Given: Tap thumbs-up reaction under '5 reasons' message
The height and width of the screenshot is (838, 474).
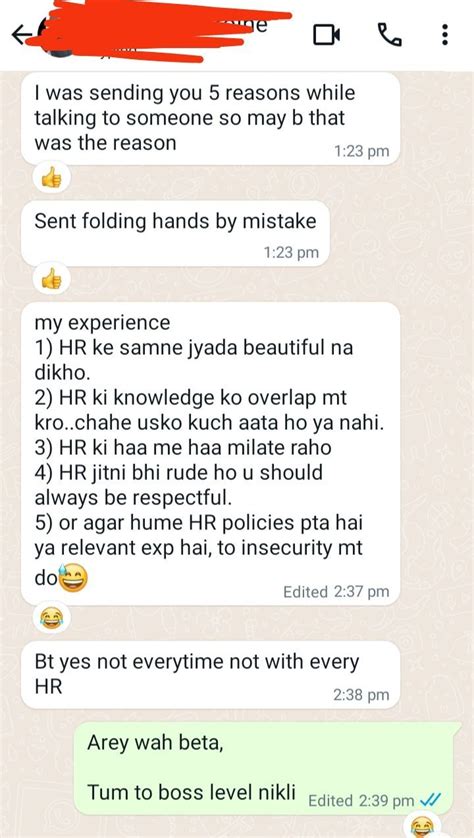Looking at the screenshot, I should click(x=51, y=178).
